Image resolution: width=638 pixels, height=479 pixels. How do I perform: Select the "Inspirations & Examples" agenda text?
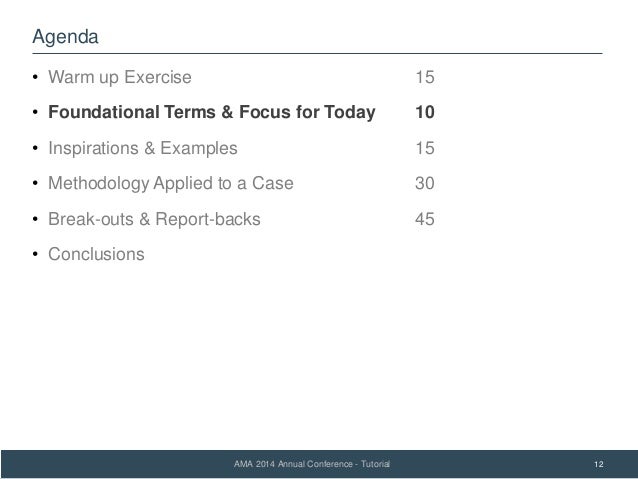pyautogui.click(x=144, y=148)
